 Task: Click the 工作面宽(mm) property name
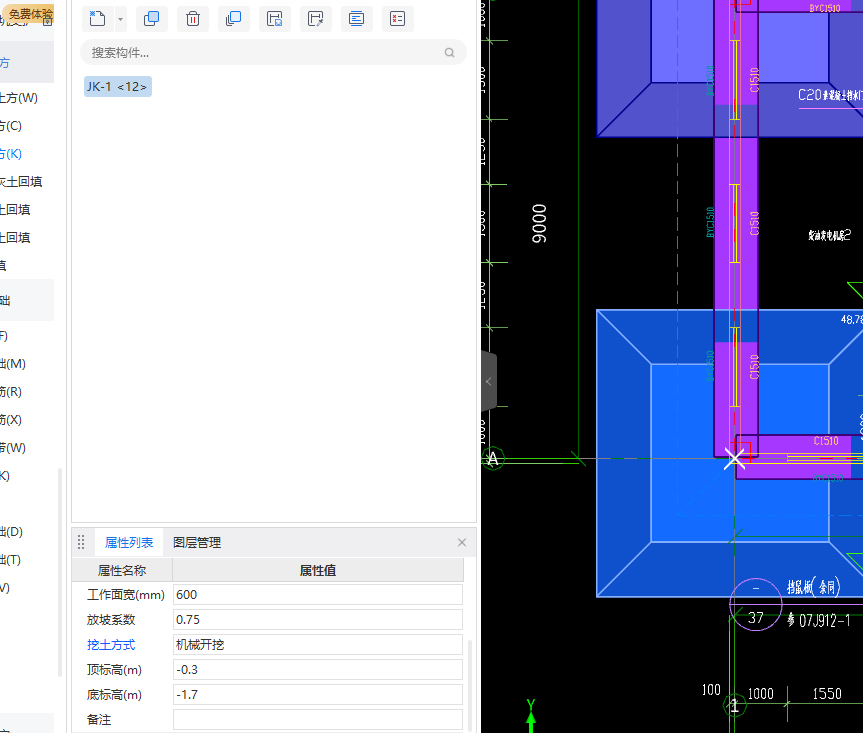tap(126, 595)
